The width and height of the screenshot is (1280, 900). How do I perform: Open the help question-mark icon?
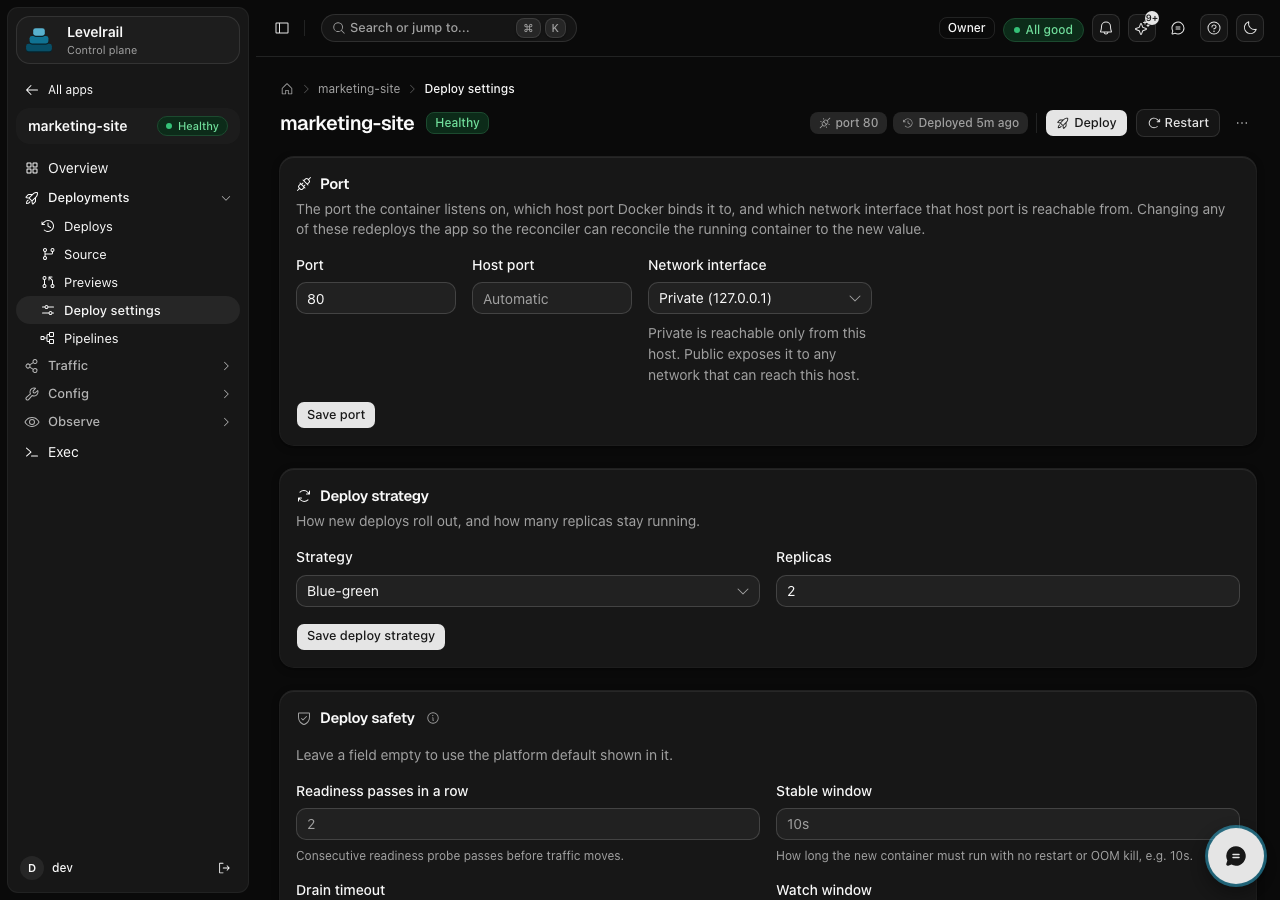[1214, 28]
